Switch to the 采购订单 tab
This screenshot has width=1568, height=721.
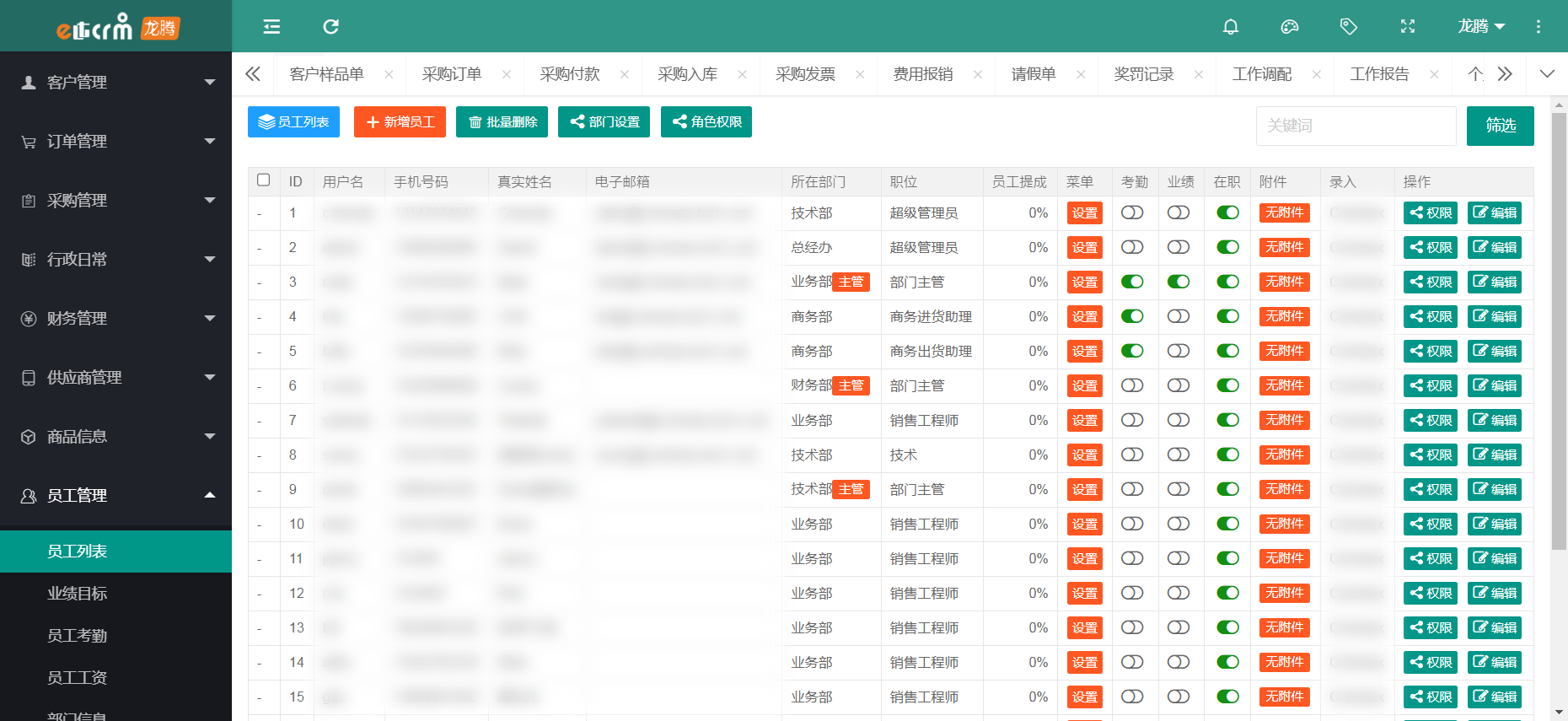pos(452,74)
